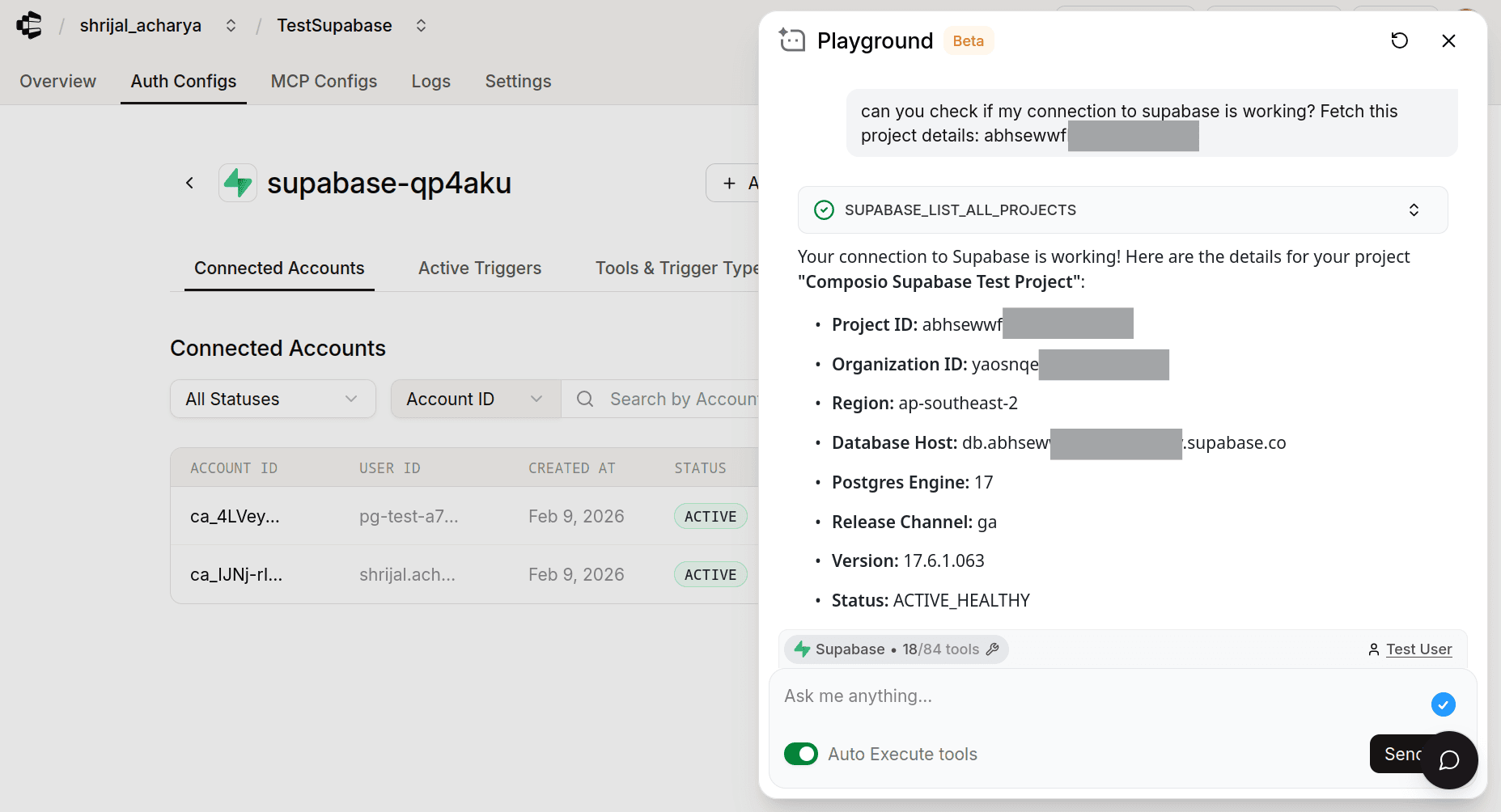This screenshot has width=1501, height=812.
Task: Click the user message about supabase connection
Action: point(1151,123)
